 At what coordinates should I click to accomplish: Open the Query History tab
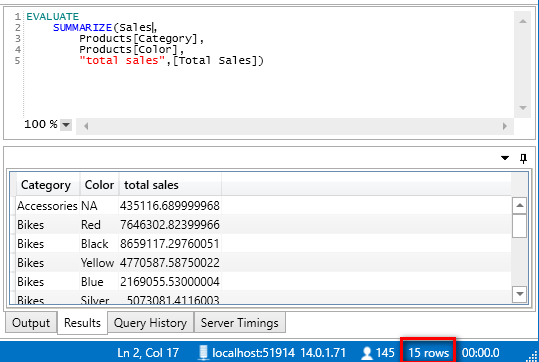pyautogui.click(x=151, y=322)
